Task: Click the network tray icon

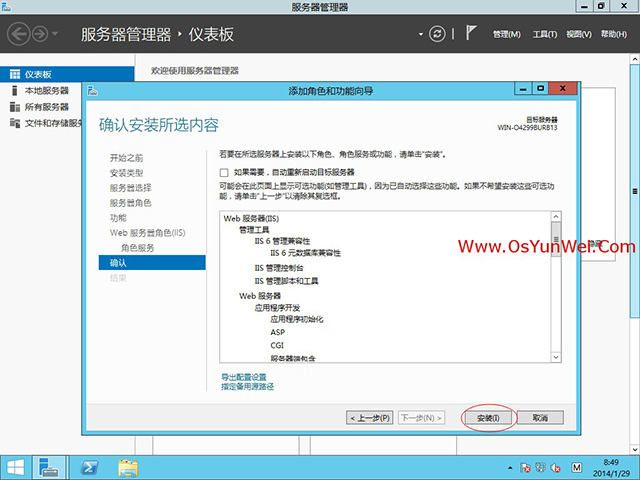Action: [x=540, y=467]
